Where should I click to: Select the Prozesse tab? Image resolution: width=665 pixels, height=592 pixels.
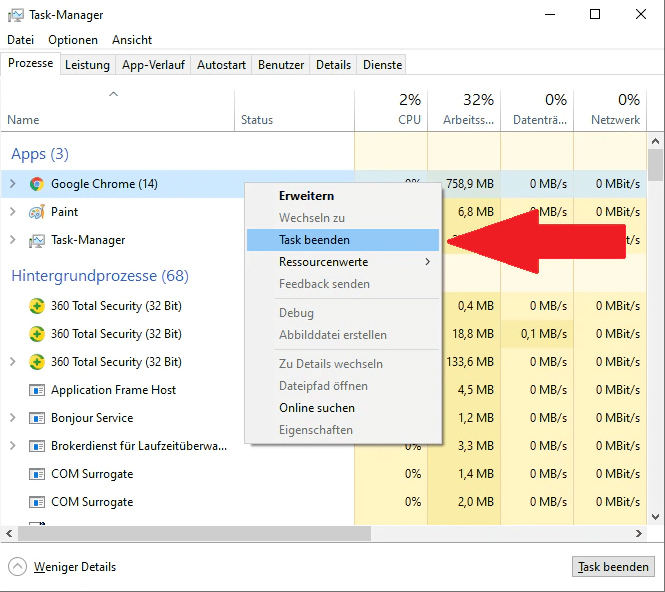31,63
